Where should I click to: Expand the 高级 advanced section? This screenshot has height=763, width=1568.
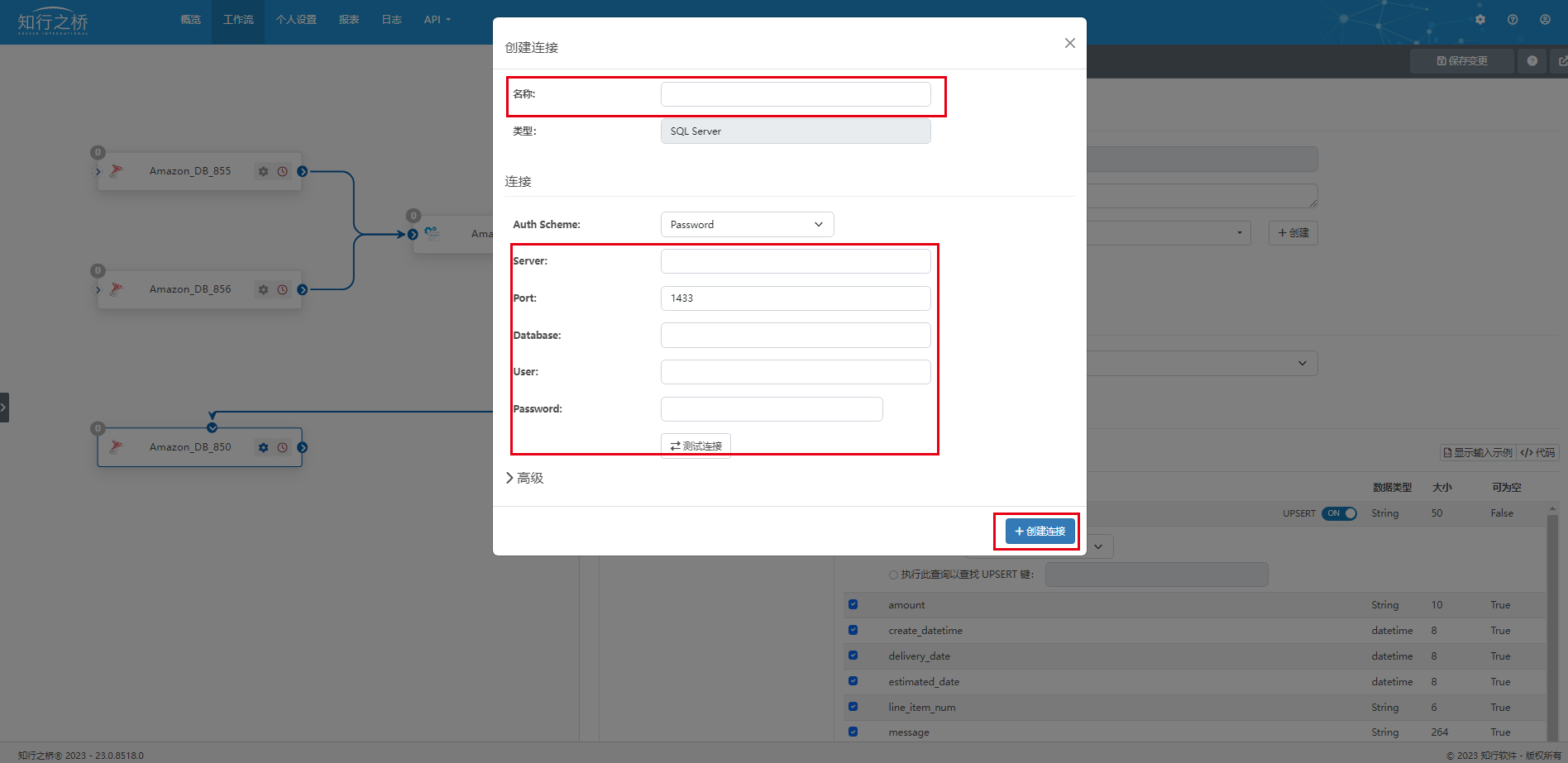[x=524, y=478]
